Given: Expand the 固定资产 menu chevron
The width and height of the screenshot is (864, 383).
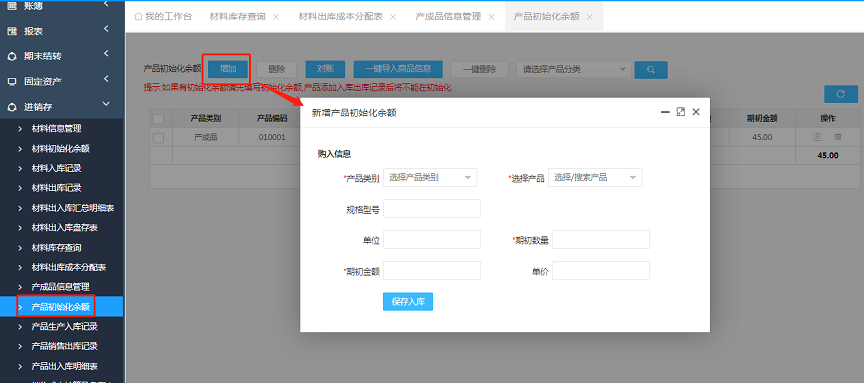Looking at the screenshot, I should [x=106, y=79].
